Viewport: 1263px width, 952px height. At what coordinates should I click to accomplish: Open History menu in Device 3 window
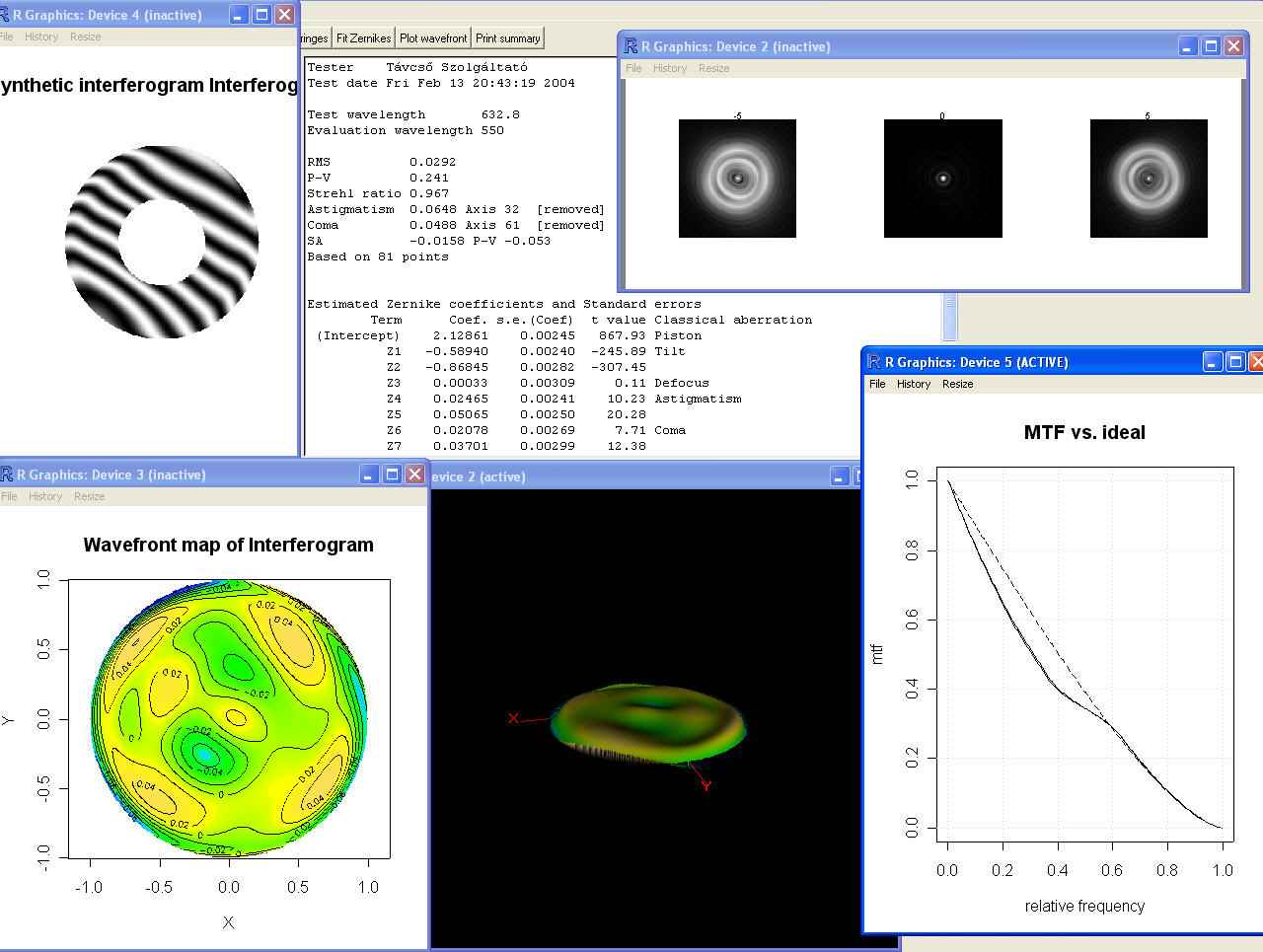(45, 496)
